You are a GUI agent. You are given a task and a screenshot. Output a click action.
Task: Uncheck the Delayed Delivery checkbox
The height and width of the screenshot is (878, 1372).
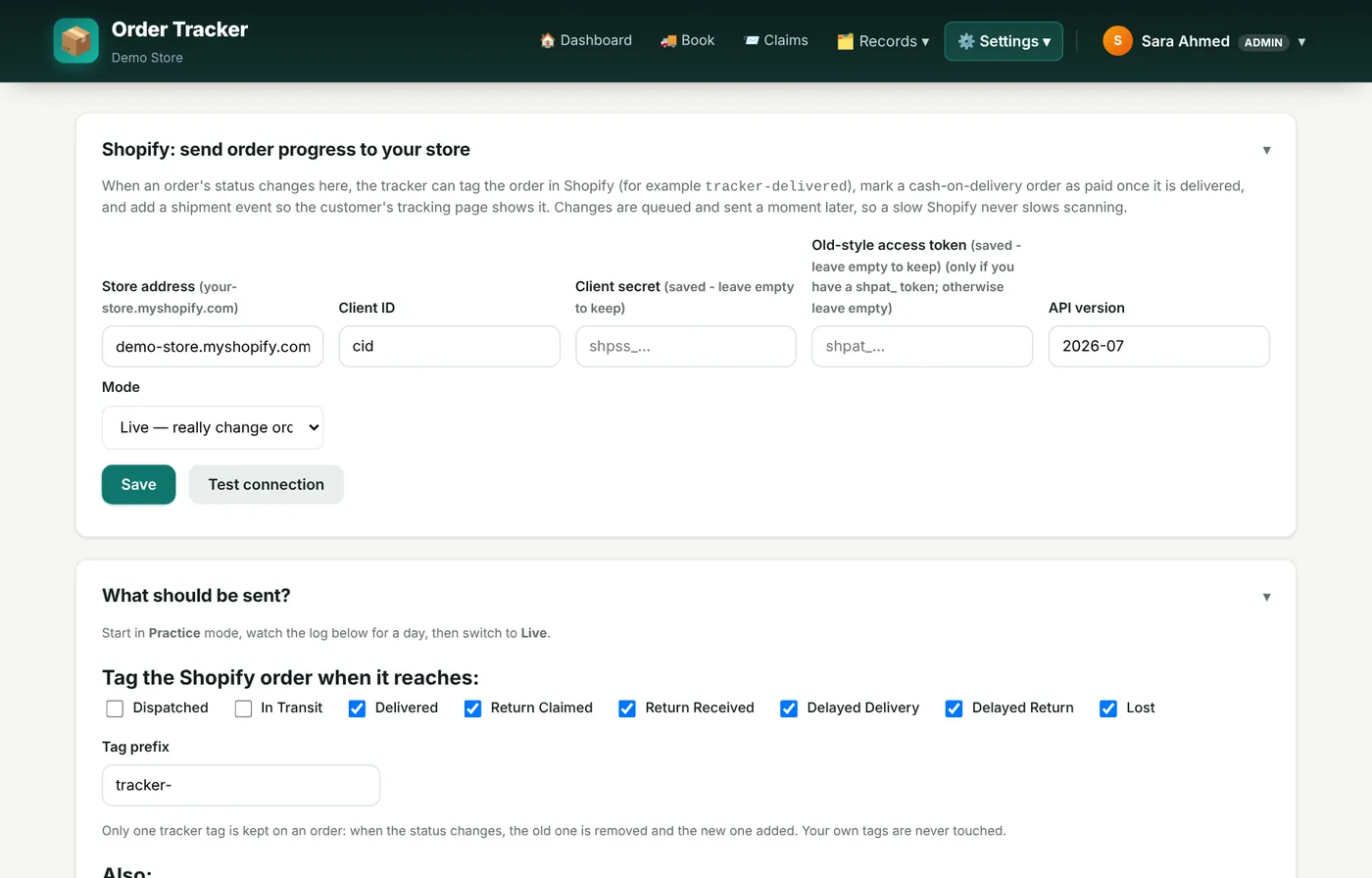tap(789, 708)
